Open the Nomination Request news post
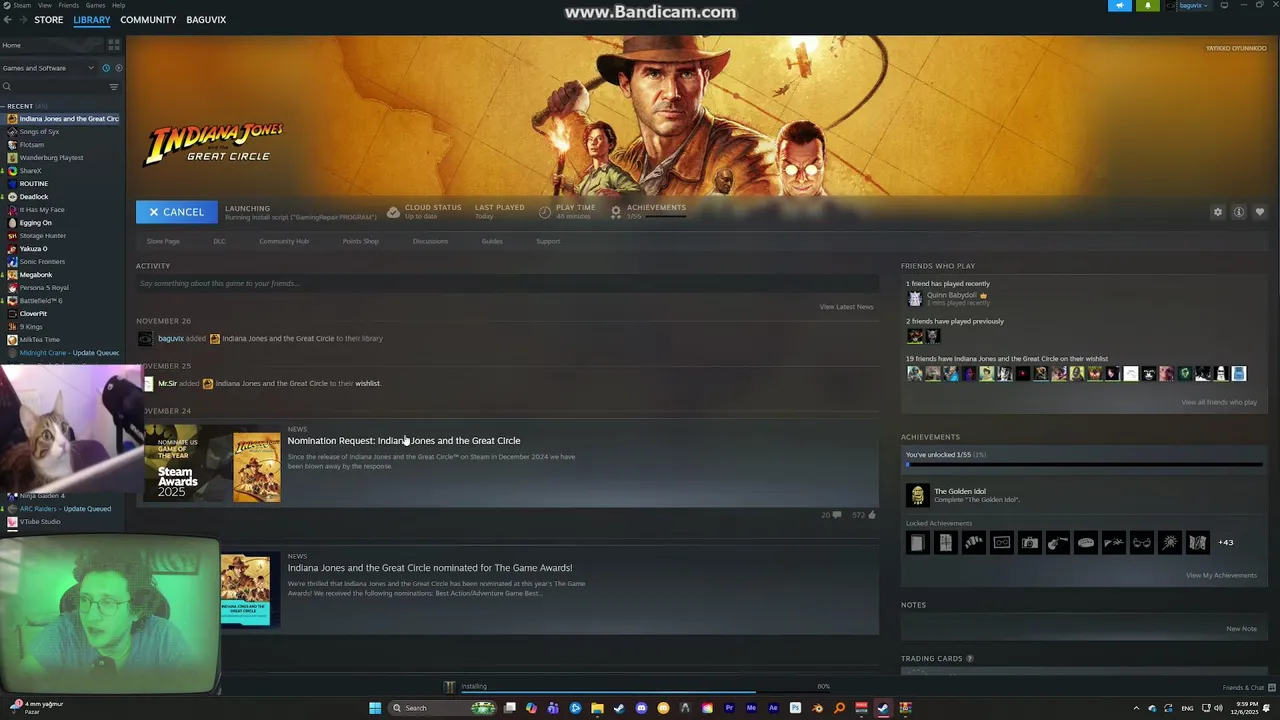Screen dimensions: 1280x720 404,441
